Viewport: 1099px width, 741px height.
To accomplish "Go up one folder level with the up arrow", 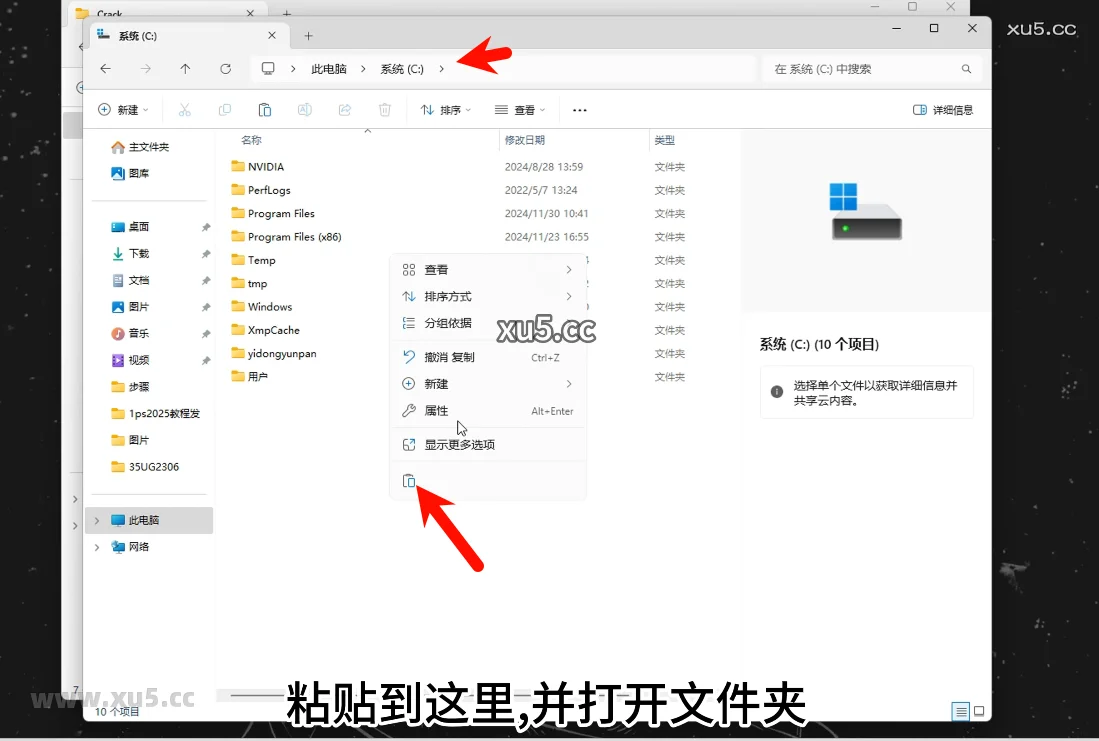I will tap(185, 69).
